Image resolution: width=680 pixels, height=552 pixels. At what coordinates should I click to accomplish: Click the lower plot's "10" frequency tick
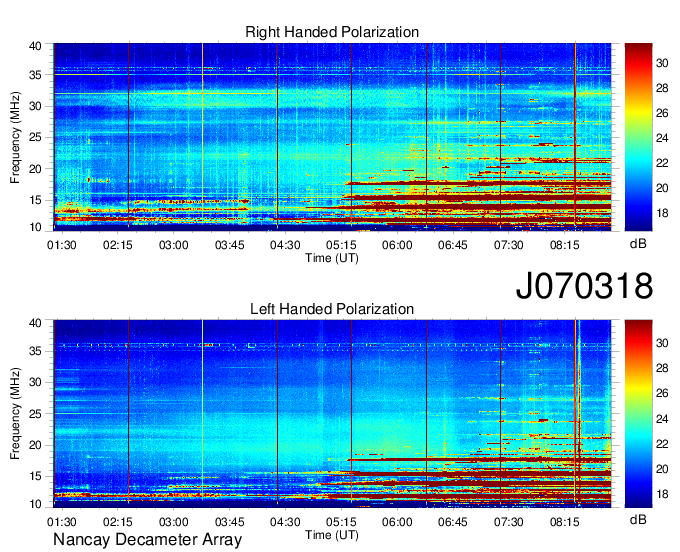pyautogui.click(x=35, y=504)
